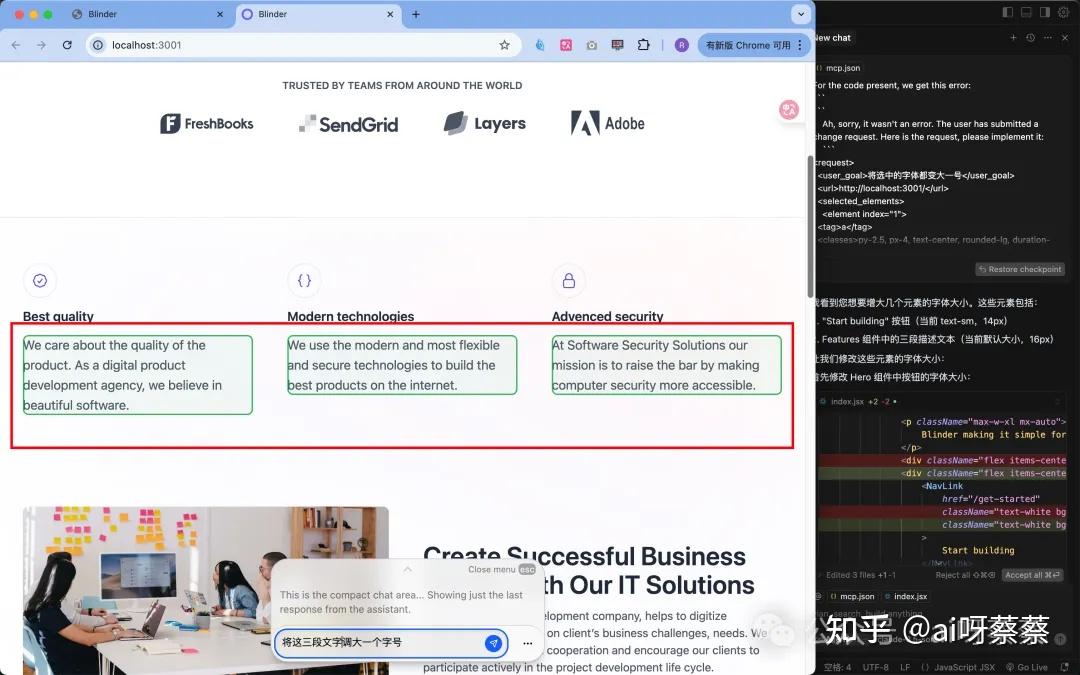1080x675 pixels.
Task: Toggle the secondary sidebar layout icon
Action: click(1045, 12)
